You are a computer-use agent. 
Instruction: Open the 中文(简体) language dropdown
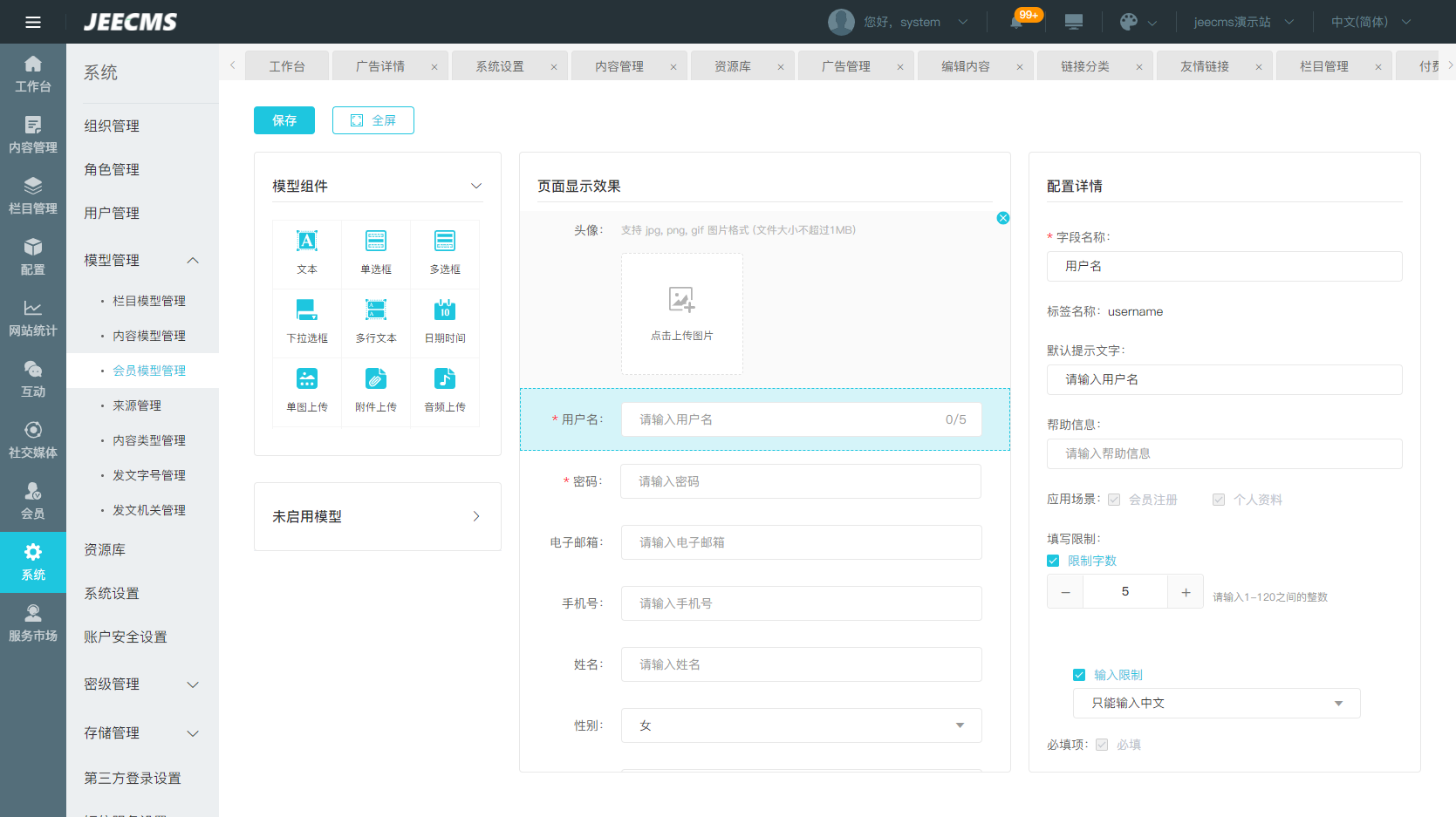(1371, 22)
